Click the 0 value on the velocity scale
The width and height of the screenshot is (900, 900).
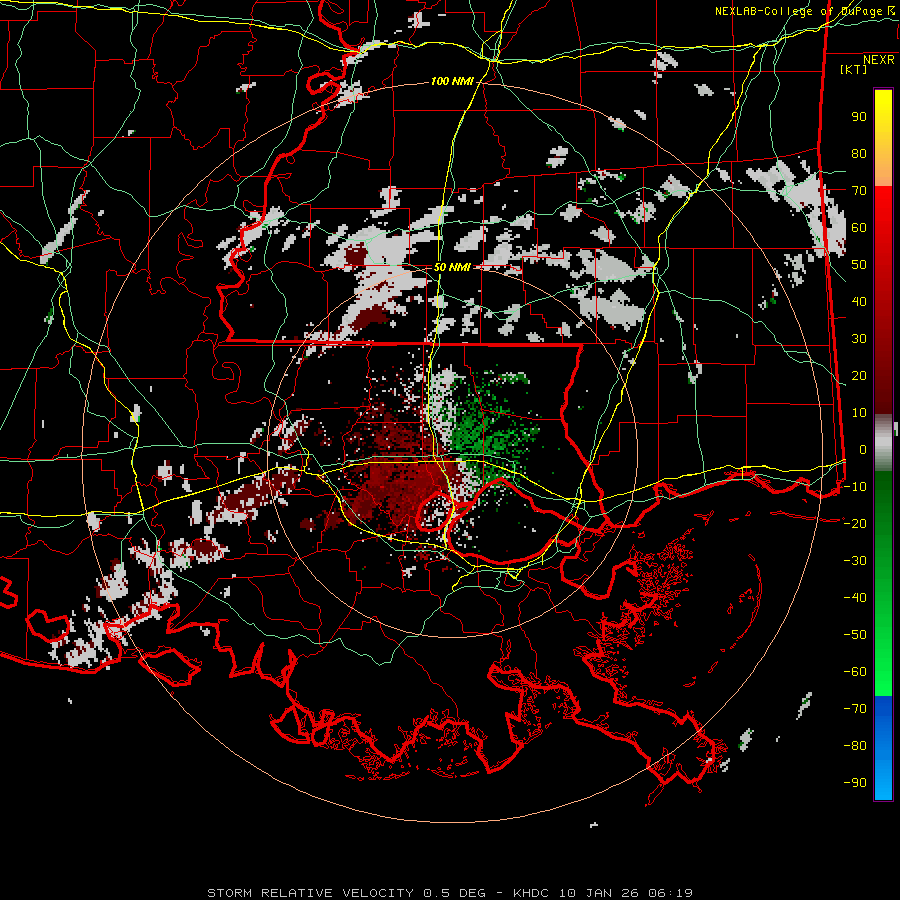point(863,450)
